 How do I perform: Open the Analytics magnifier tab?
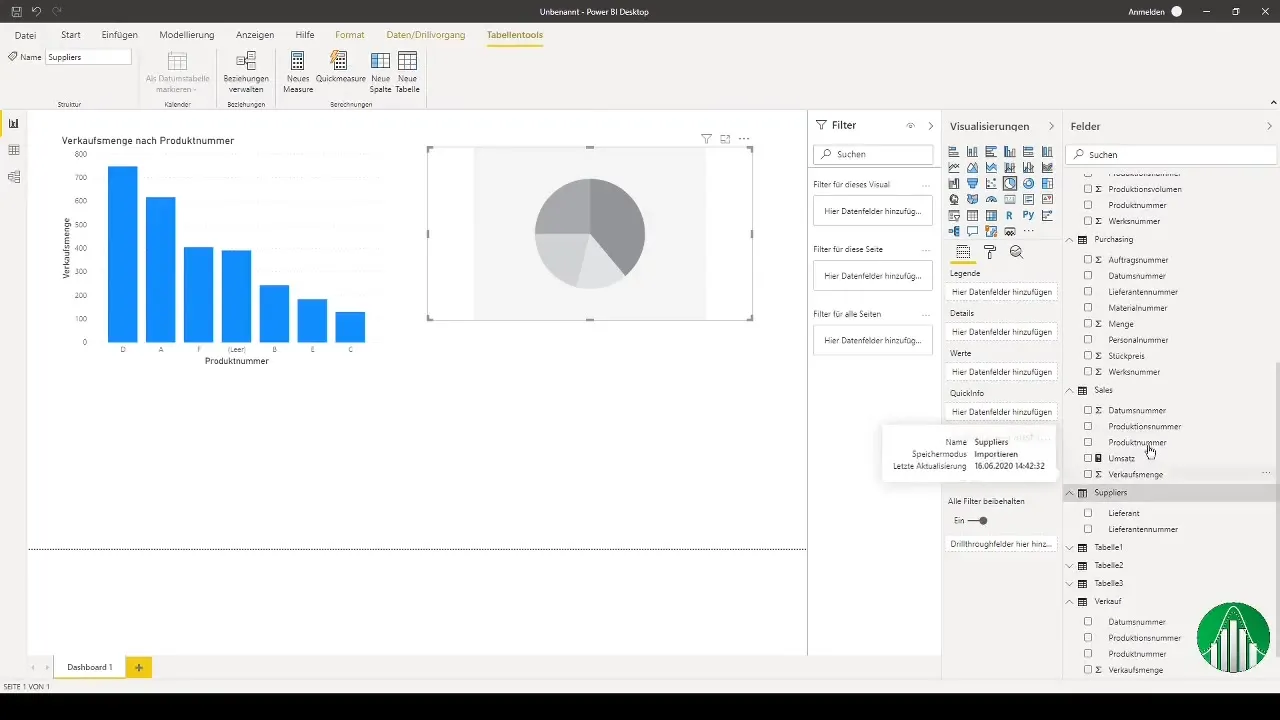click(x=1016, y=252)
